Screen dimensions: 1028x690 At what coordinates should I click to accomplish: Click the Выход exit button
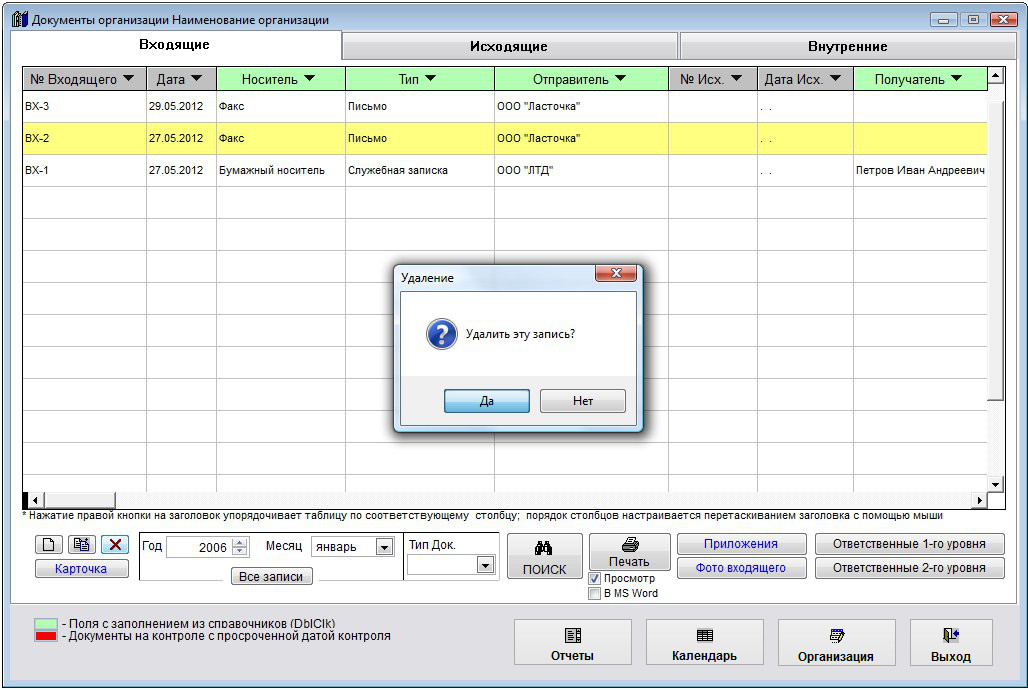pos(950,642)
